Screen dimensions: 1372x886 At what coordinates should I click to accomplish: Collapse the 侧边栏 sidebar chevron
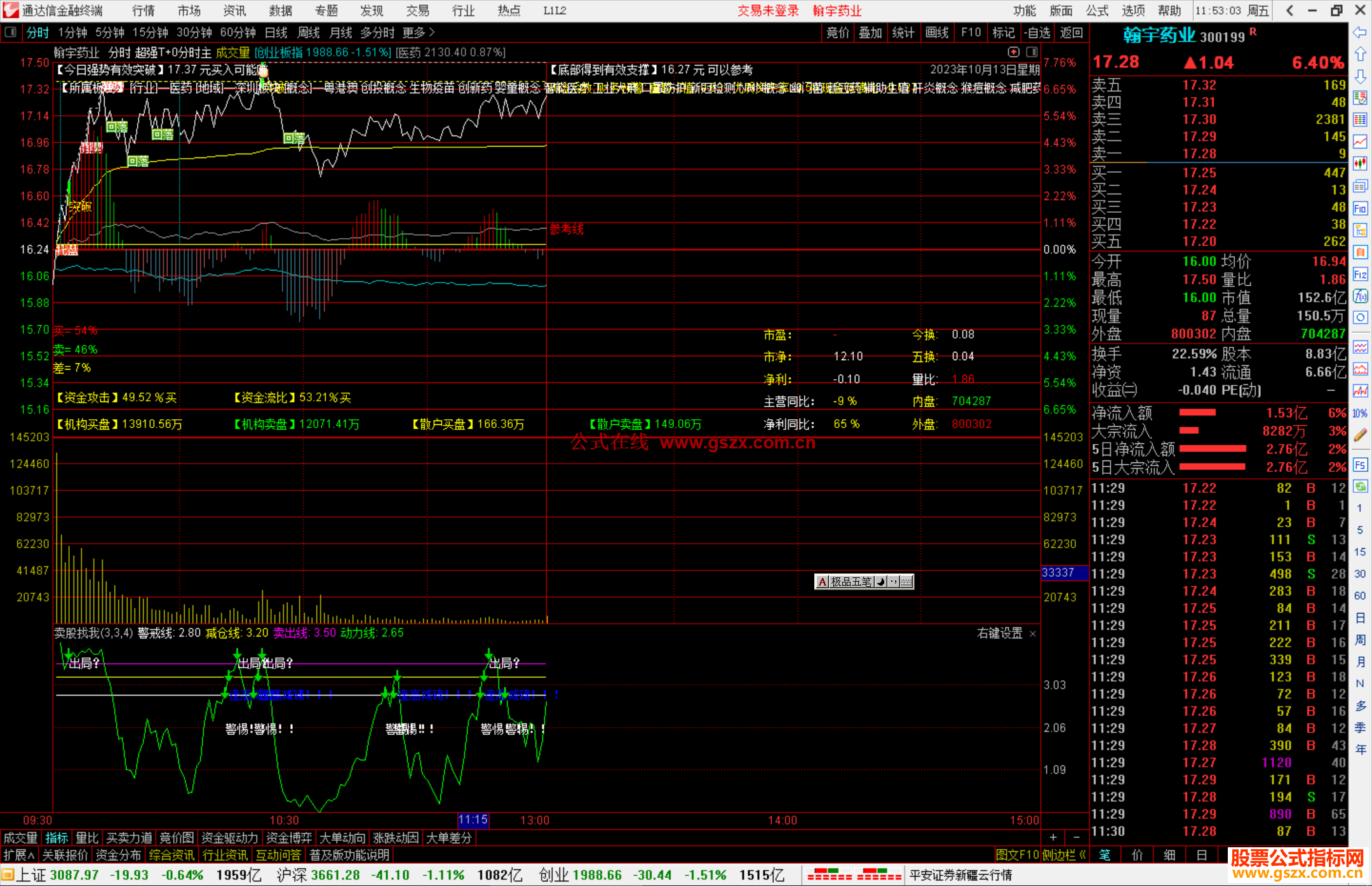[1082, 855]
